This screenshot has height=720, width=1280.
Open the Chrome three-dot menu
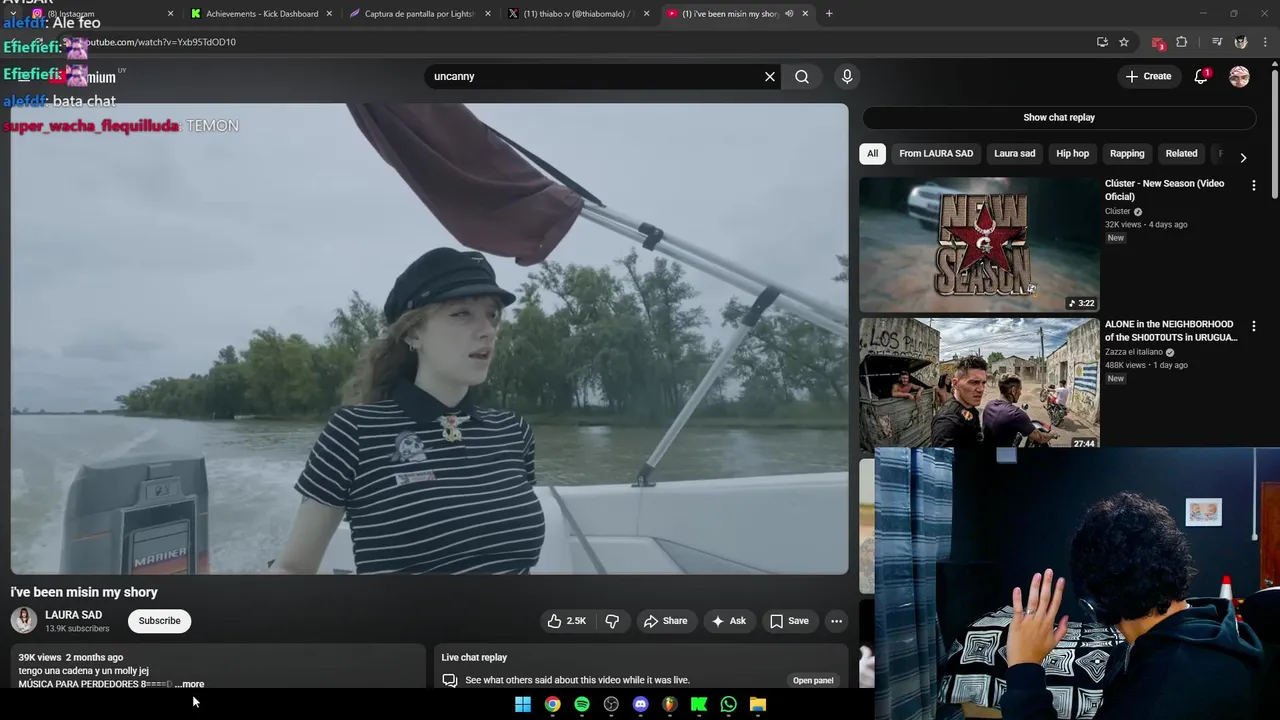[x=1266, y=42]
